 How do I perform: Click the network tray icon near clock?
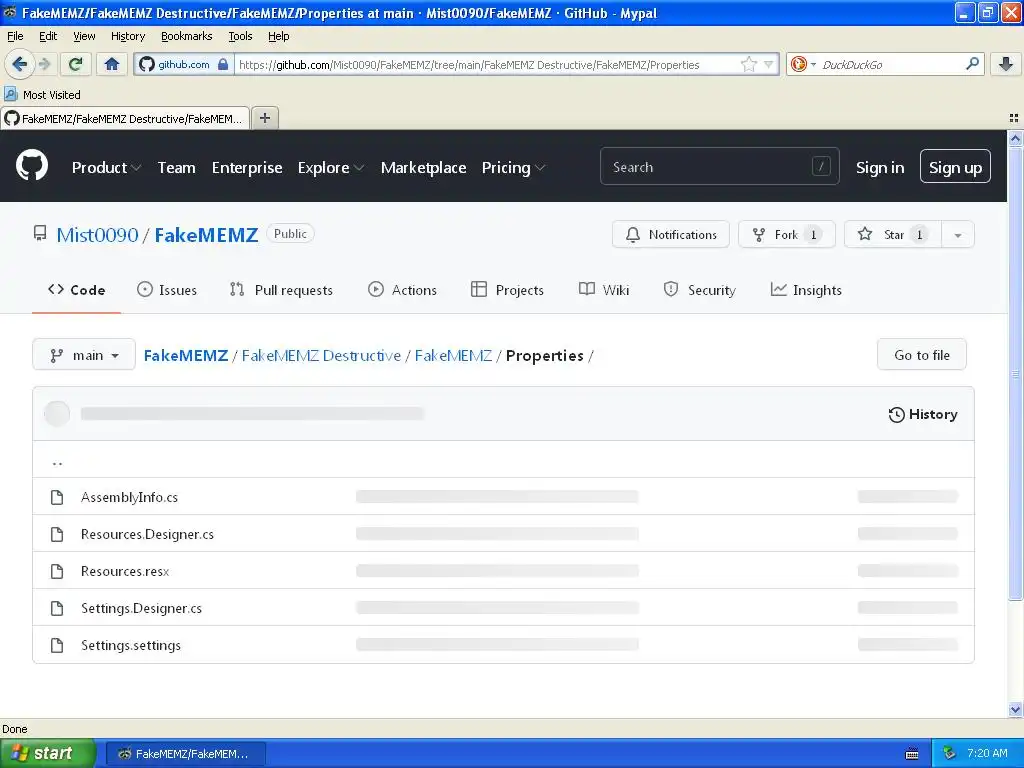click(x=949, y=754)
